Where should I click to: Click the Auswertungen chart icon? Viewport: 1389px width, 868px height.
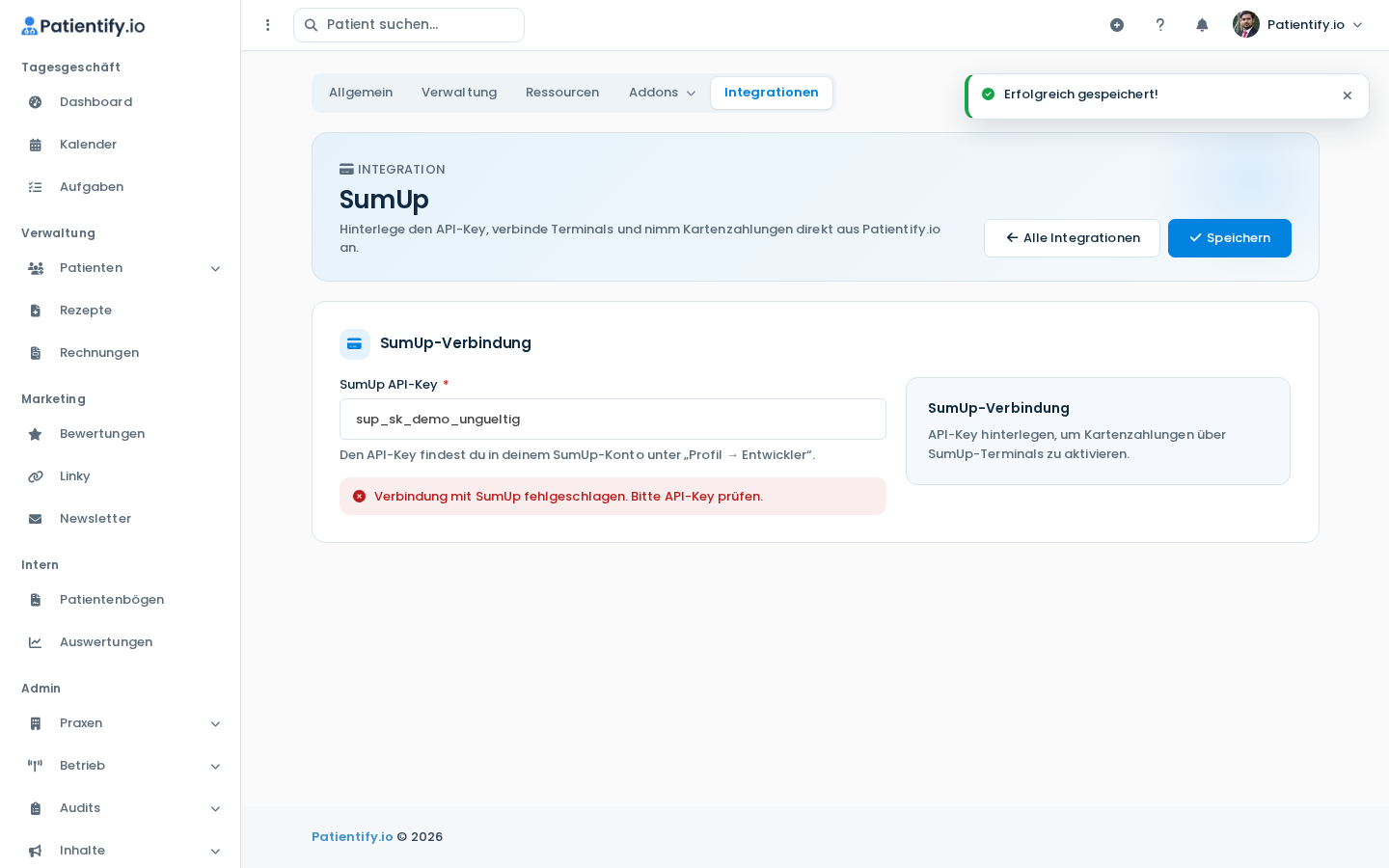coord(36,642)
